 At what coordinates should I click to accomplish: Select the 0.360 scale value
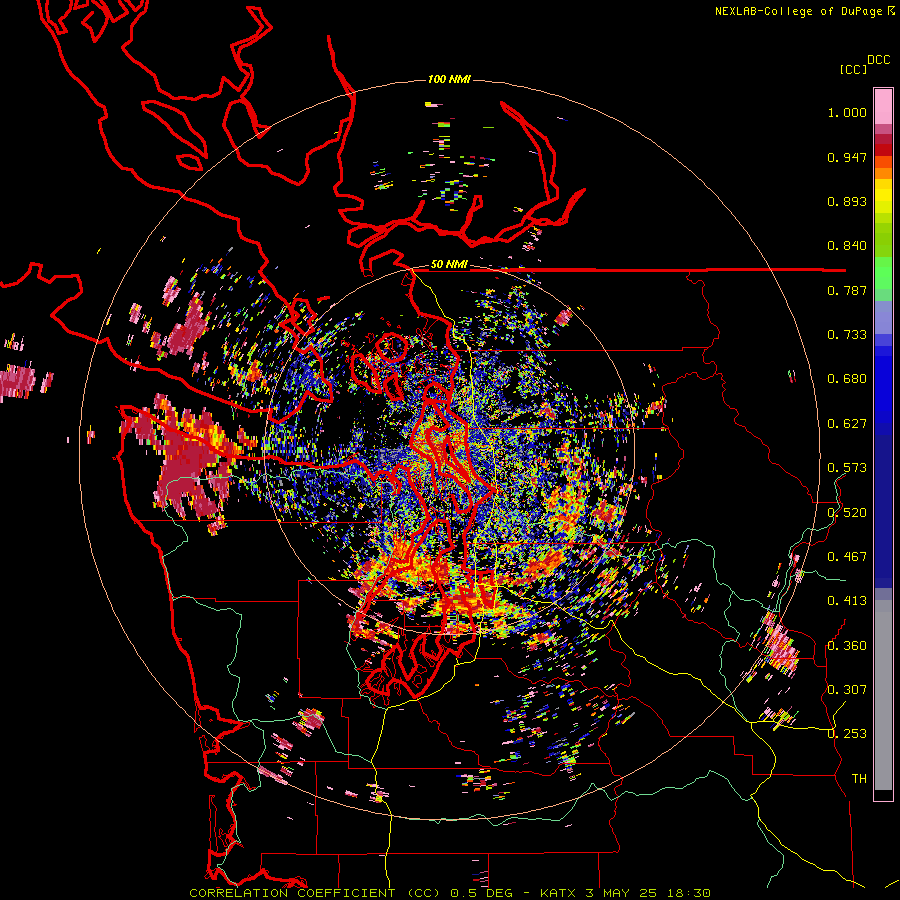pos(847,646)
